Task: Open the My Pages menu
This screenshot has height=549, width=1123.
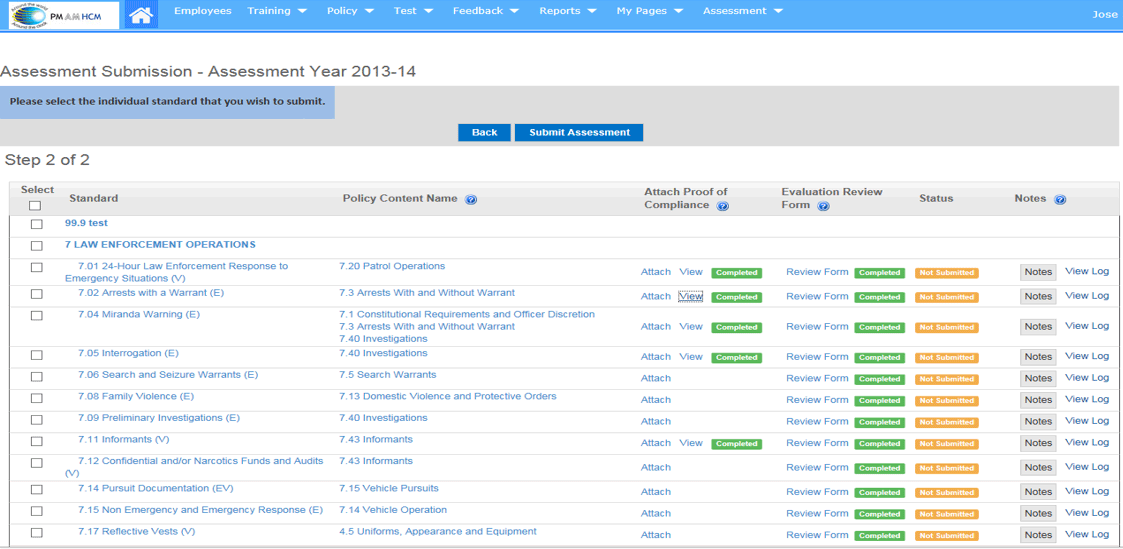Action: 649,11
